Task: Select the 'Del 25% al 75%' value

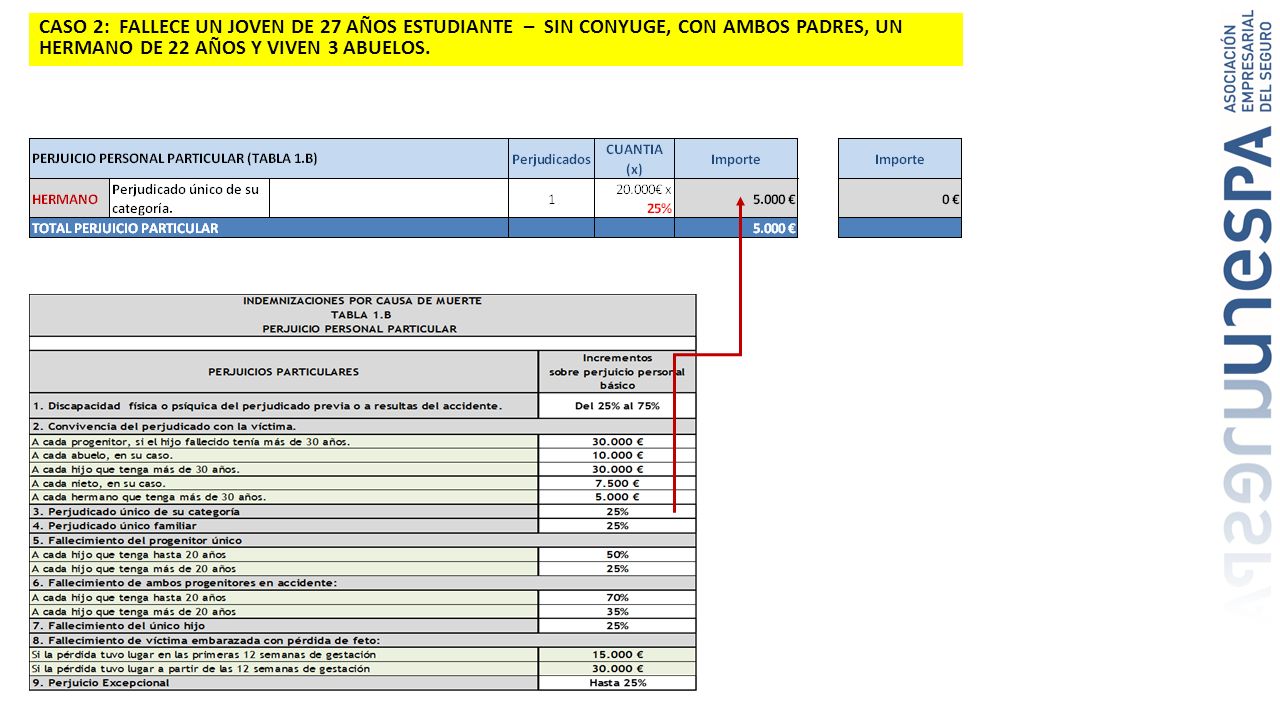Action: pyautogui.click(x=617, y=406)
